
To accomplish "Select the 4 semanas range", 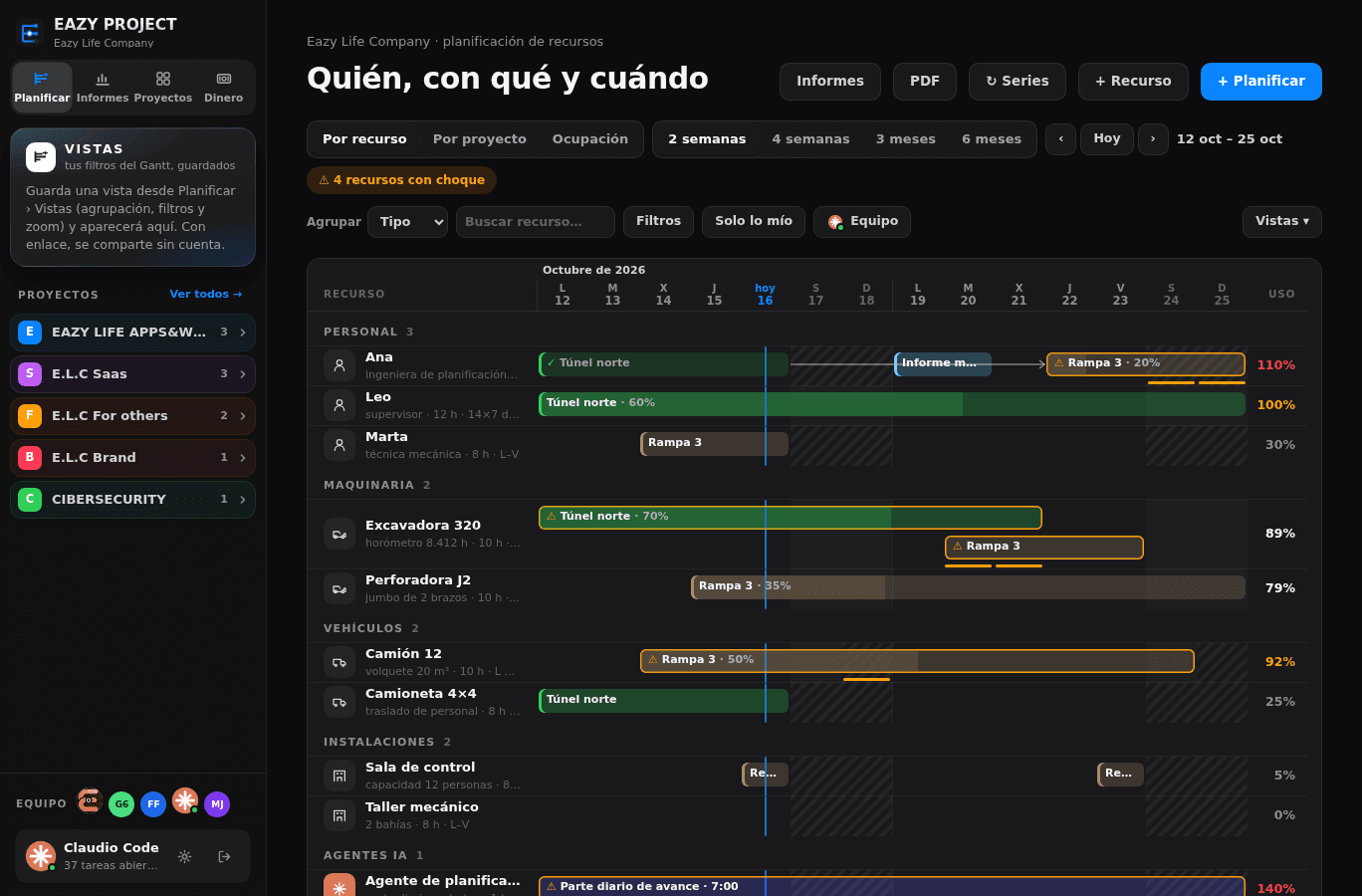I will pos(810,139).
